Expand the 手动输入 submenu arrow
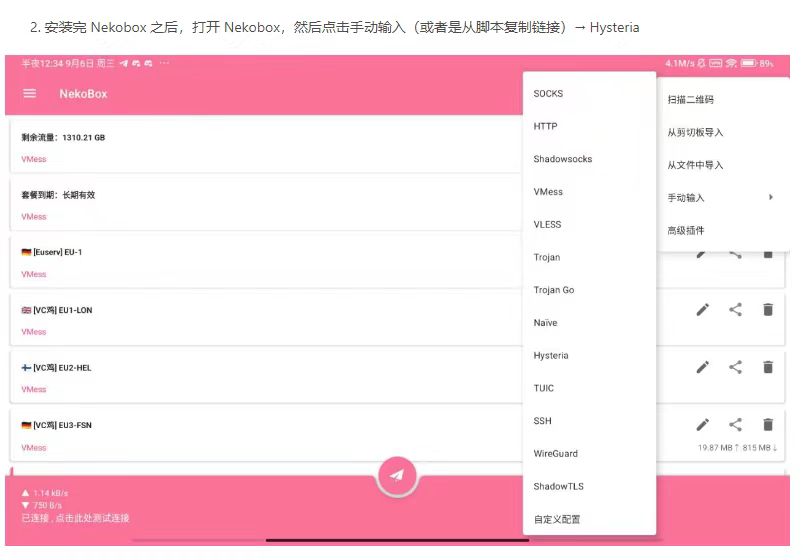 pyautogui.click(x=770, y=197)
